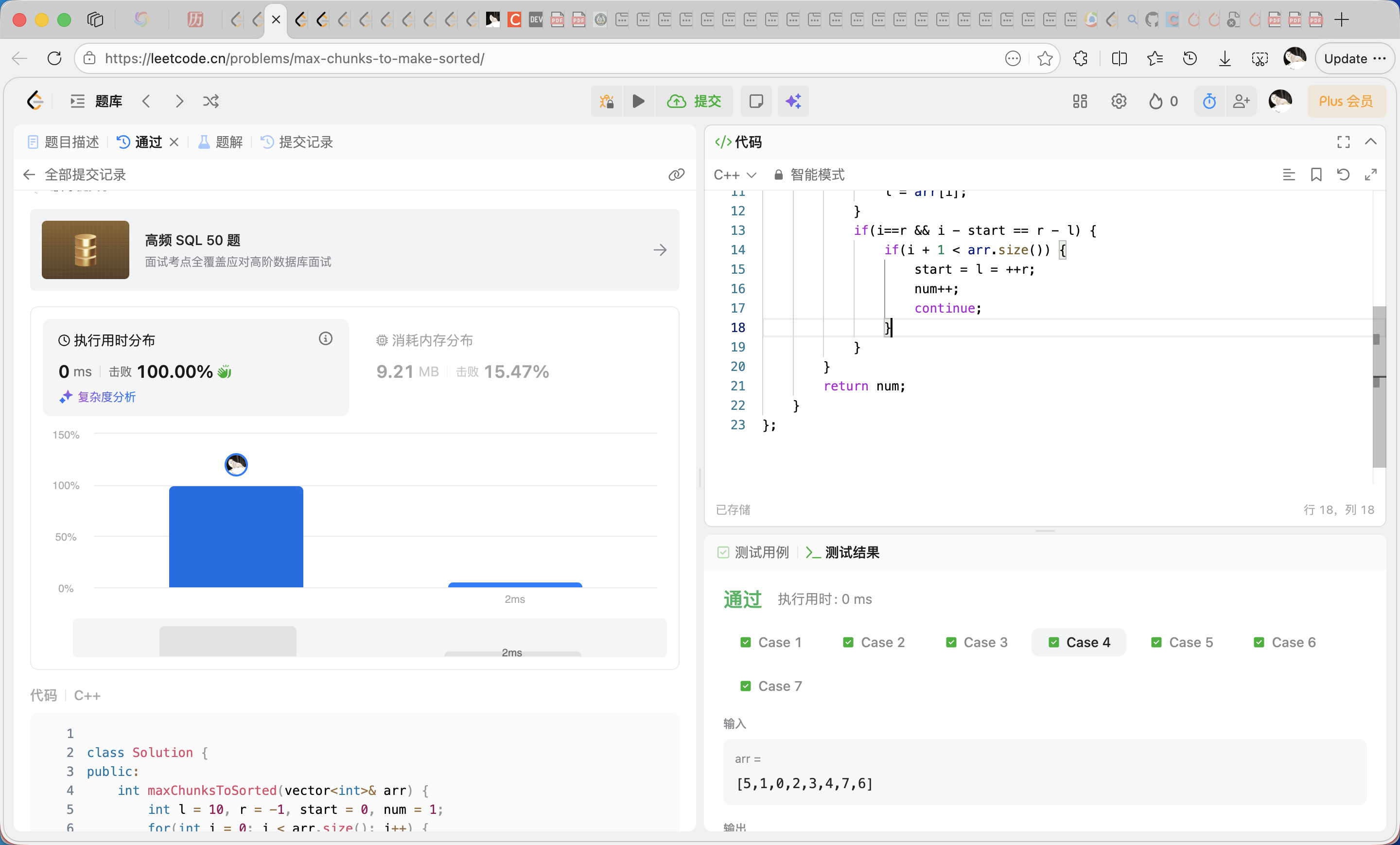The height and width of the screenshot is (845, 1400).
Task: Click the Run code play icon
Action: click(638, 101)
